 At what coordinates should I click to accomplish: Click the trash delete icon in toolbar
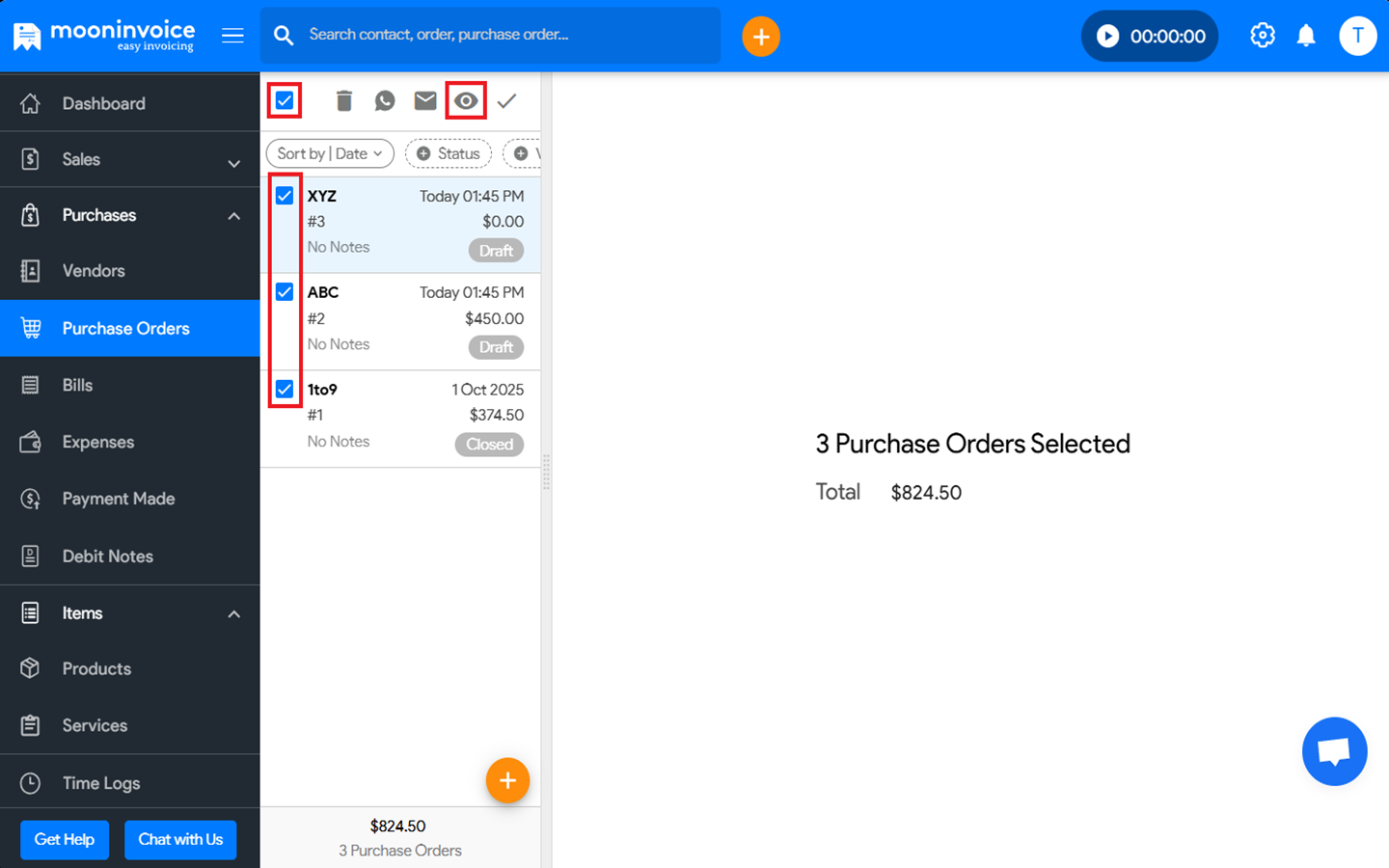pyautogui.click(x=344, y=101)
